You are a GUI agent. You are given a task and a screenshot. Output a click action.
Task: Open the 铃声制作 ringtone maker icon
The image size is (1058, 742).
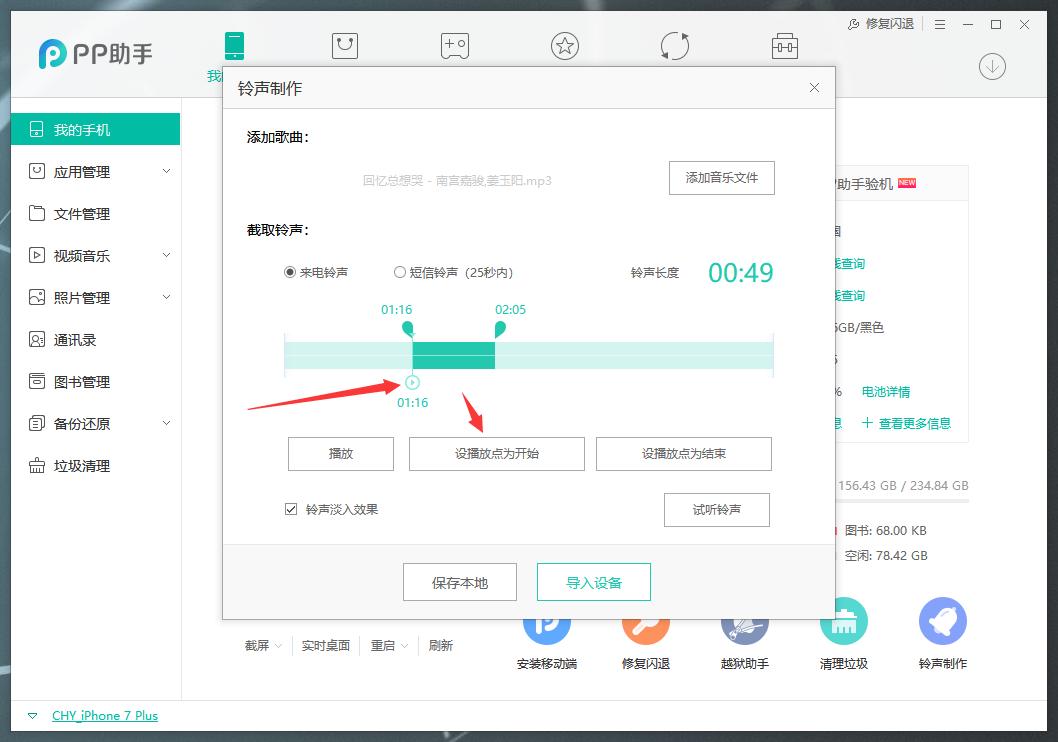pos(942,620)
